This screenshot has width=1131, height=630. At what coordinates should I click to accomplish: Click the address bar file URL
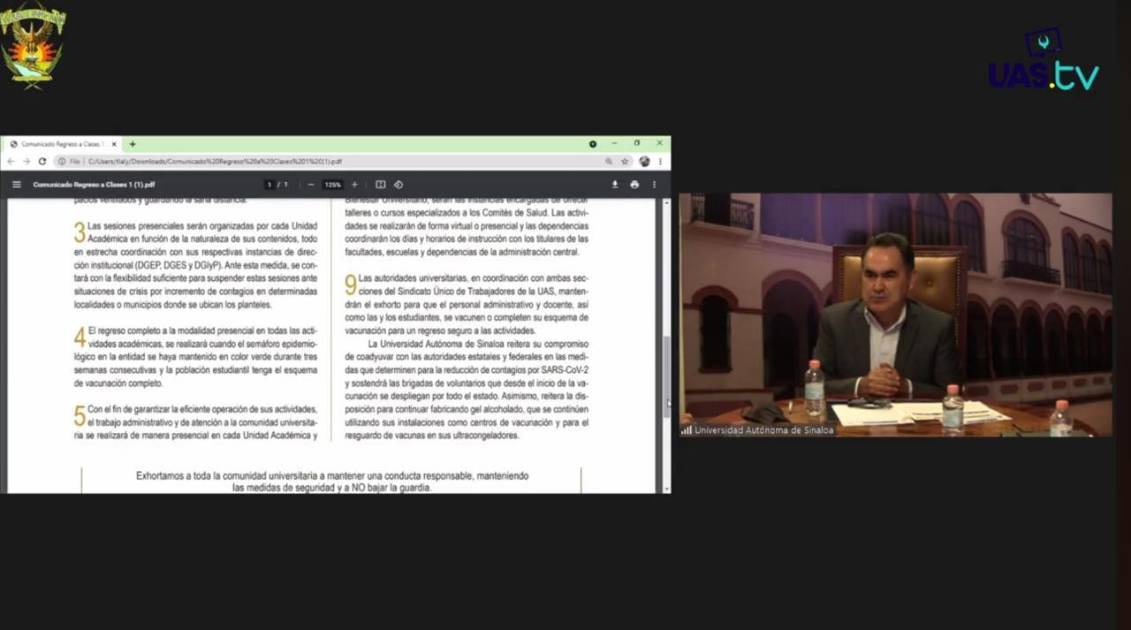pyautogui.click(x=215, y=161)
